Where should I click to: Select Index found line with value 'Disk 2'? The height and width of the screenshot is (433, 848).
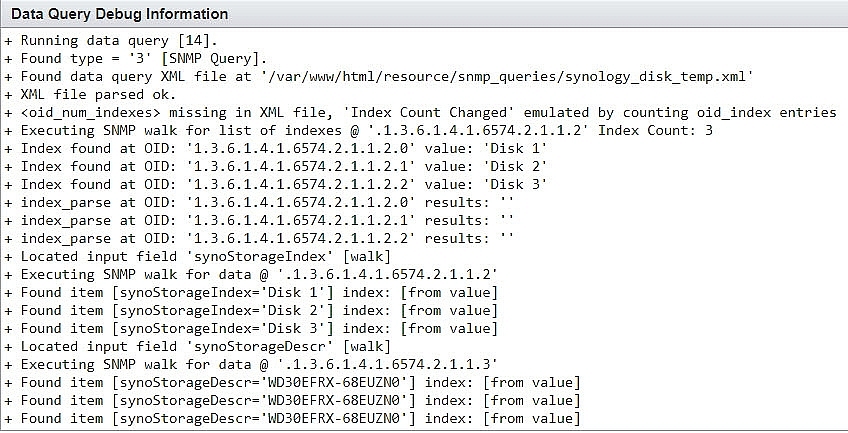(276, 166)
